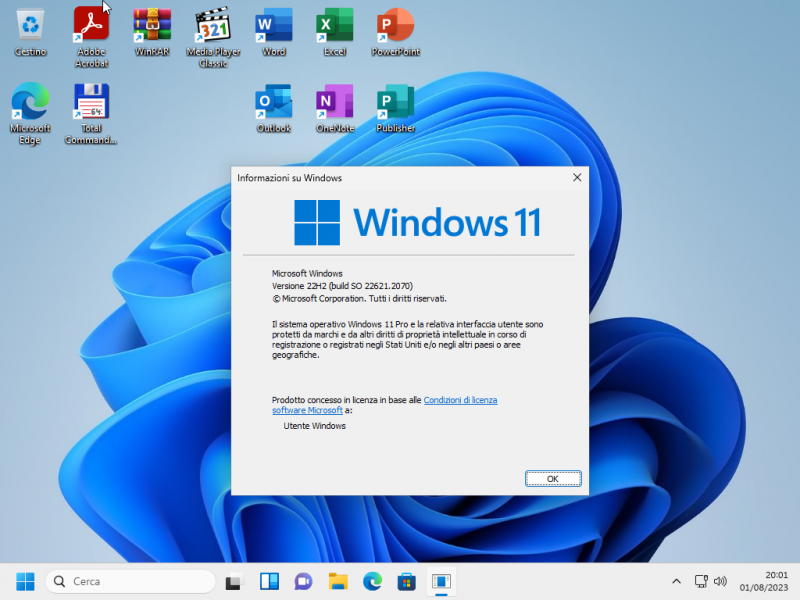
Task: Open Microsoft Edge from the desktop
Action: (x=29, y=103)
